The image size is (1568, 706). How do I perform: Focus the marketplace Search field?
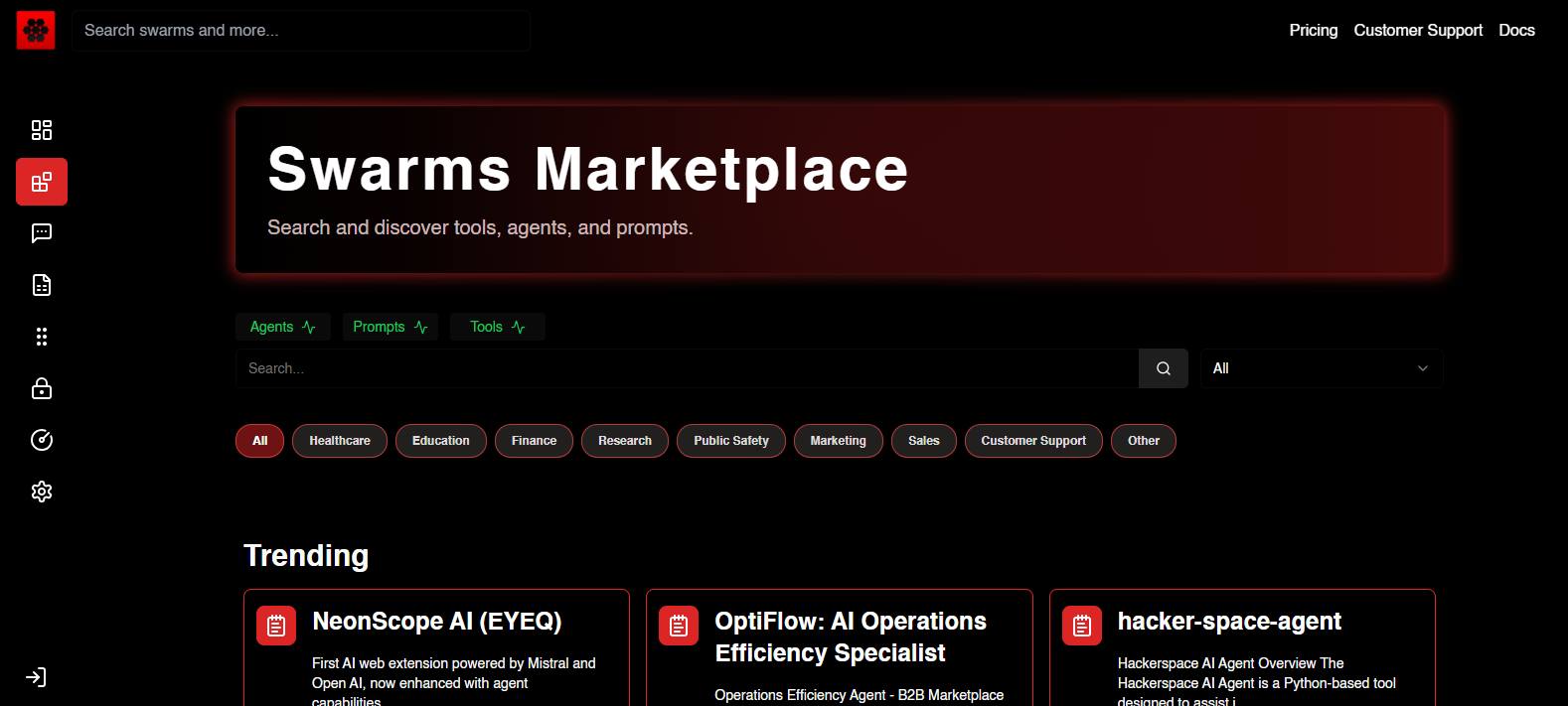(687, 368)
